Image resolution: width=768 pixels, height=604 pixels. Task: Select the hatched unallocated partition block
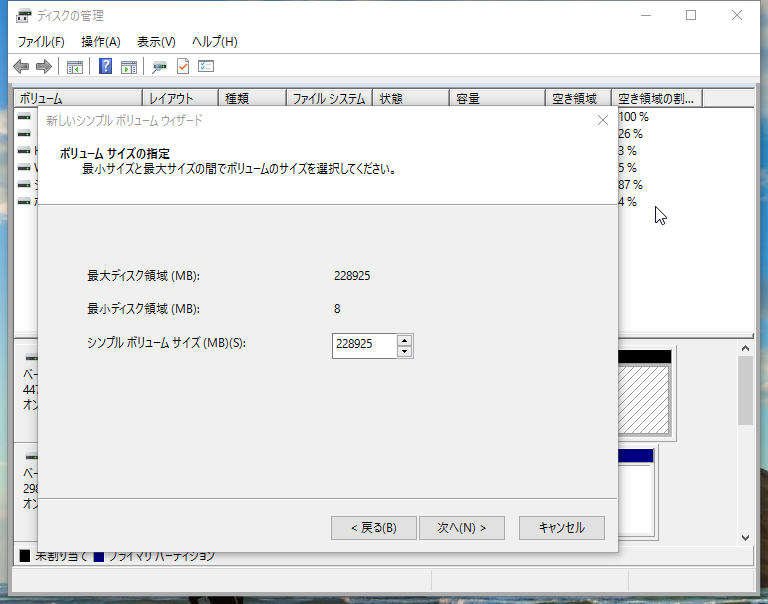click(643, 400)
